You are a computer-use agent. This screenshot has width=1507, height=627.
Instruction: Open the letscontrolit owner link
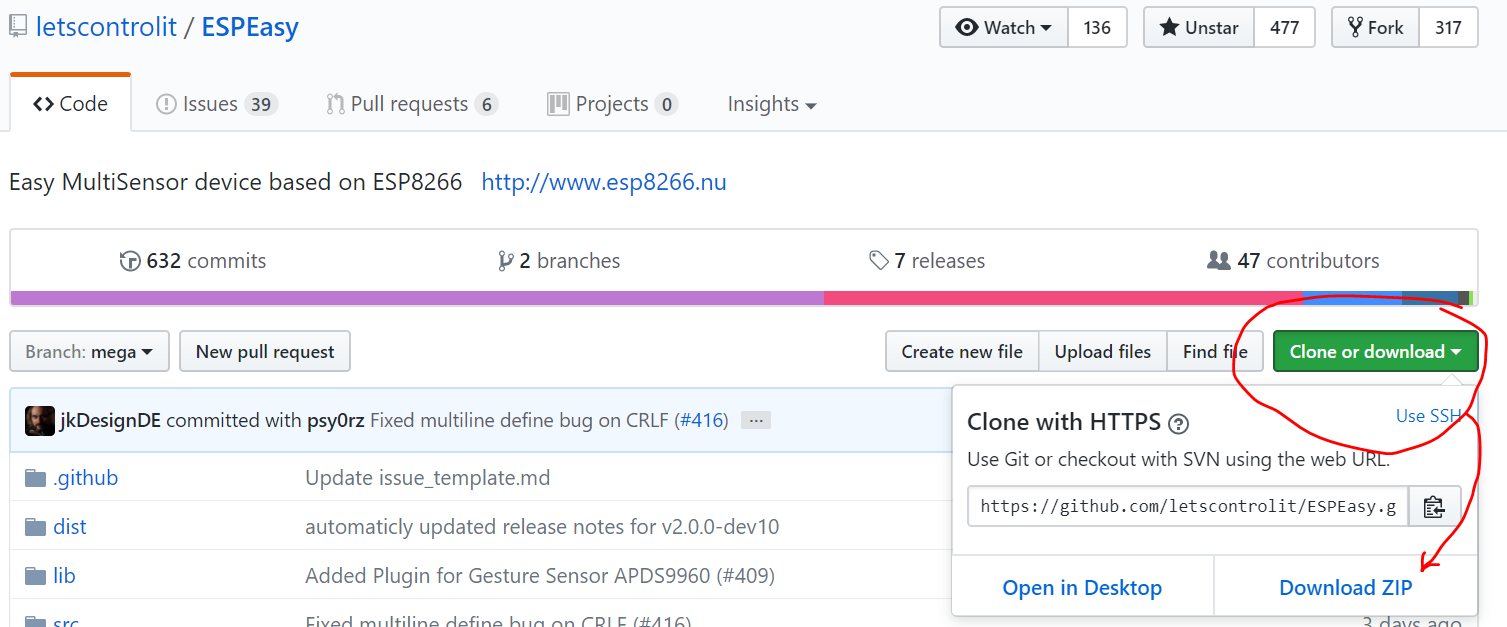click(x=106, y=27)
